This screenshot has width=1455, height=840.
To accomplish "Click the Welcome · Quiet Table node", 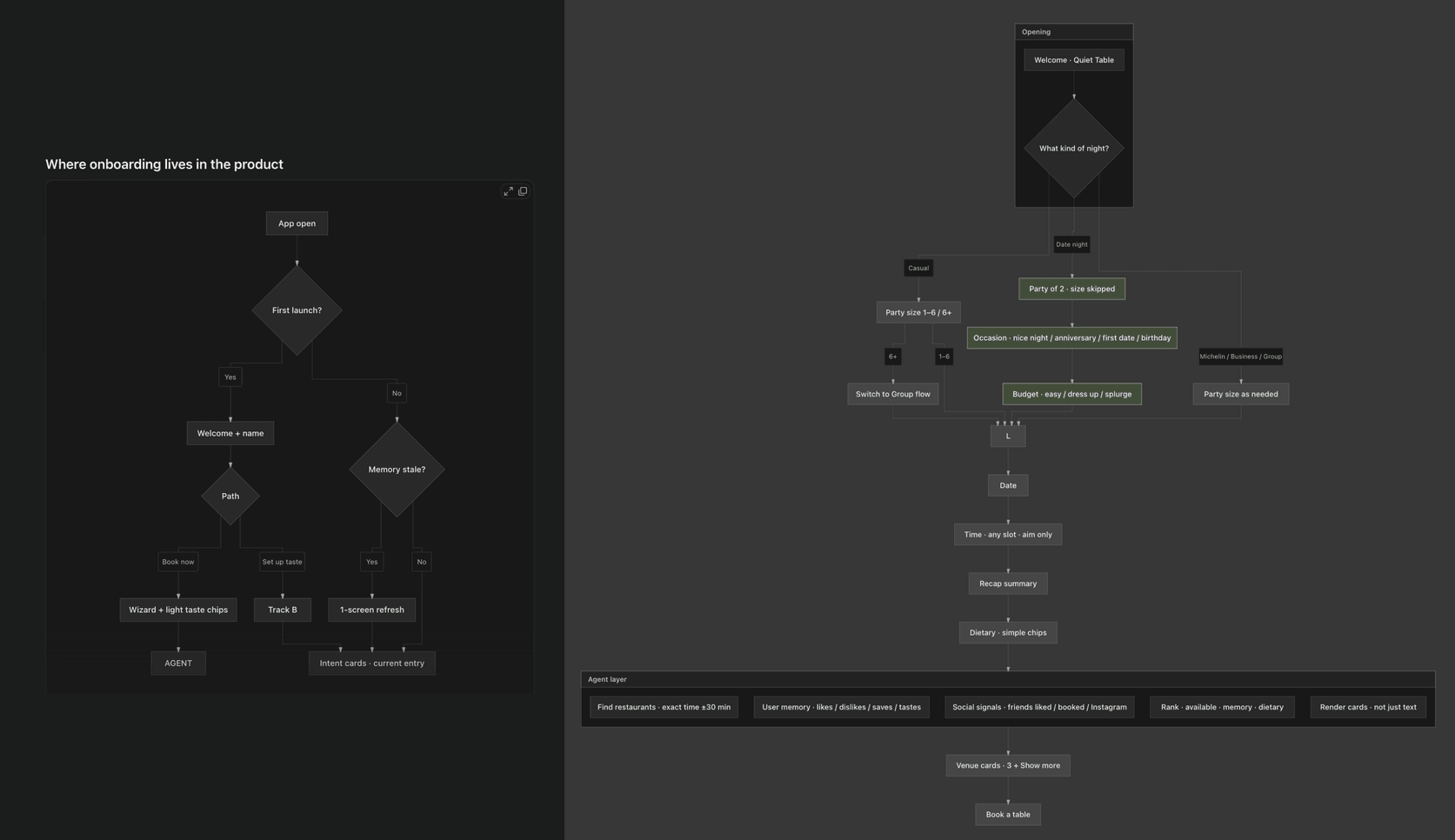I will [x=1074, y=60].
